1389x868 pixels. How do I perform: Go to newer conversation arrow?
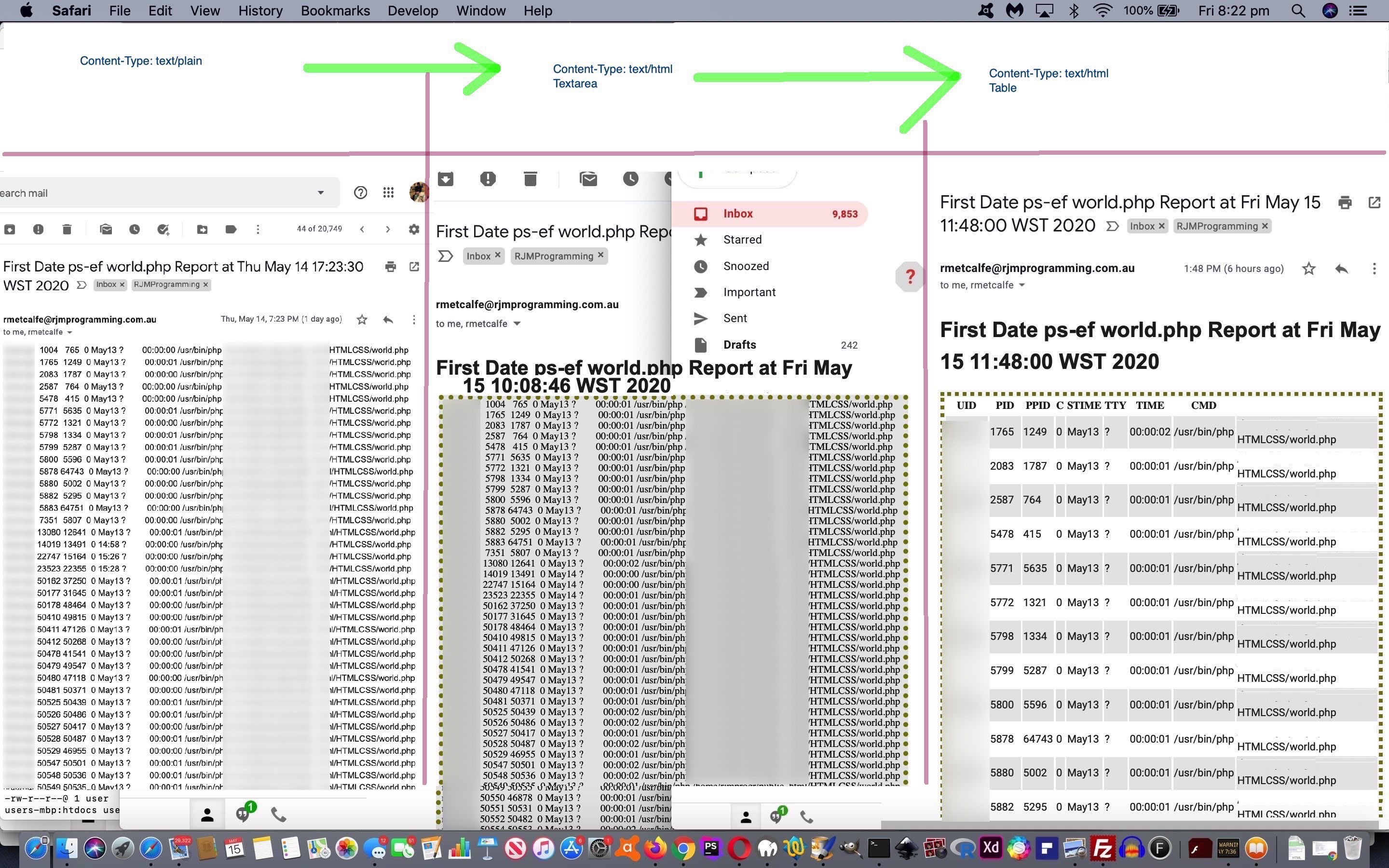(362, 229)
